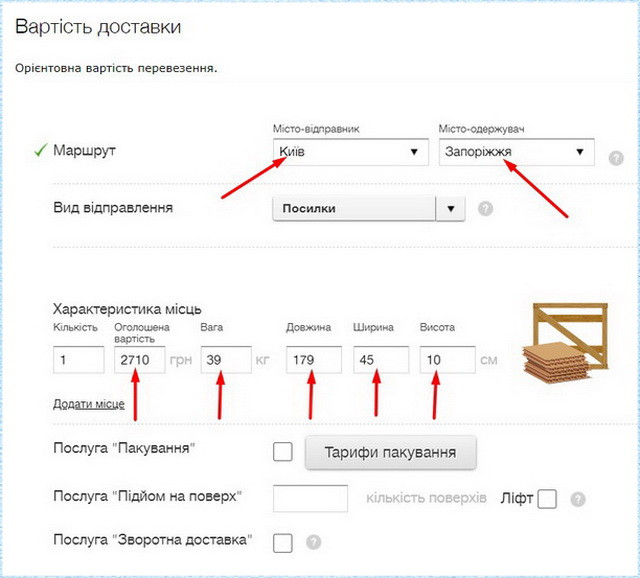
Task: Click help icon beside shipment type dropdown
Action: [485, 209]
